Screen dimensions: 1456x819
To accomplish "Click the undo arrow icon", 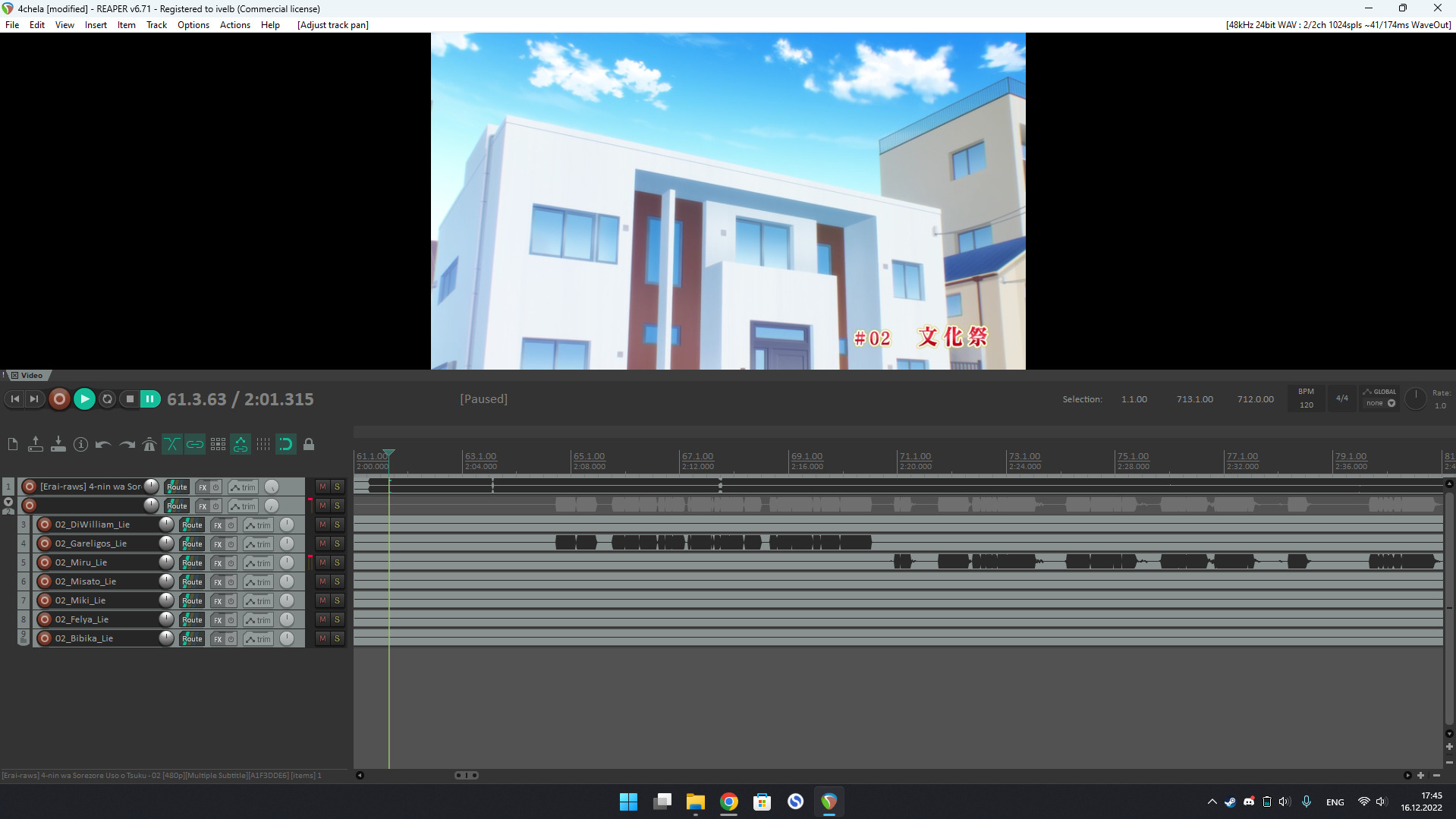I will pyautogui.click(x=103, y=445).
